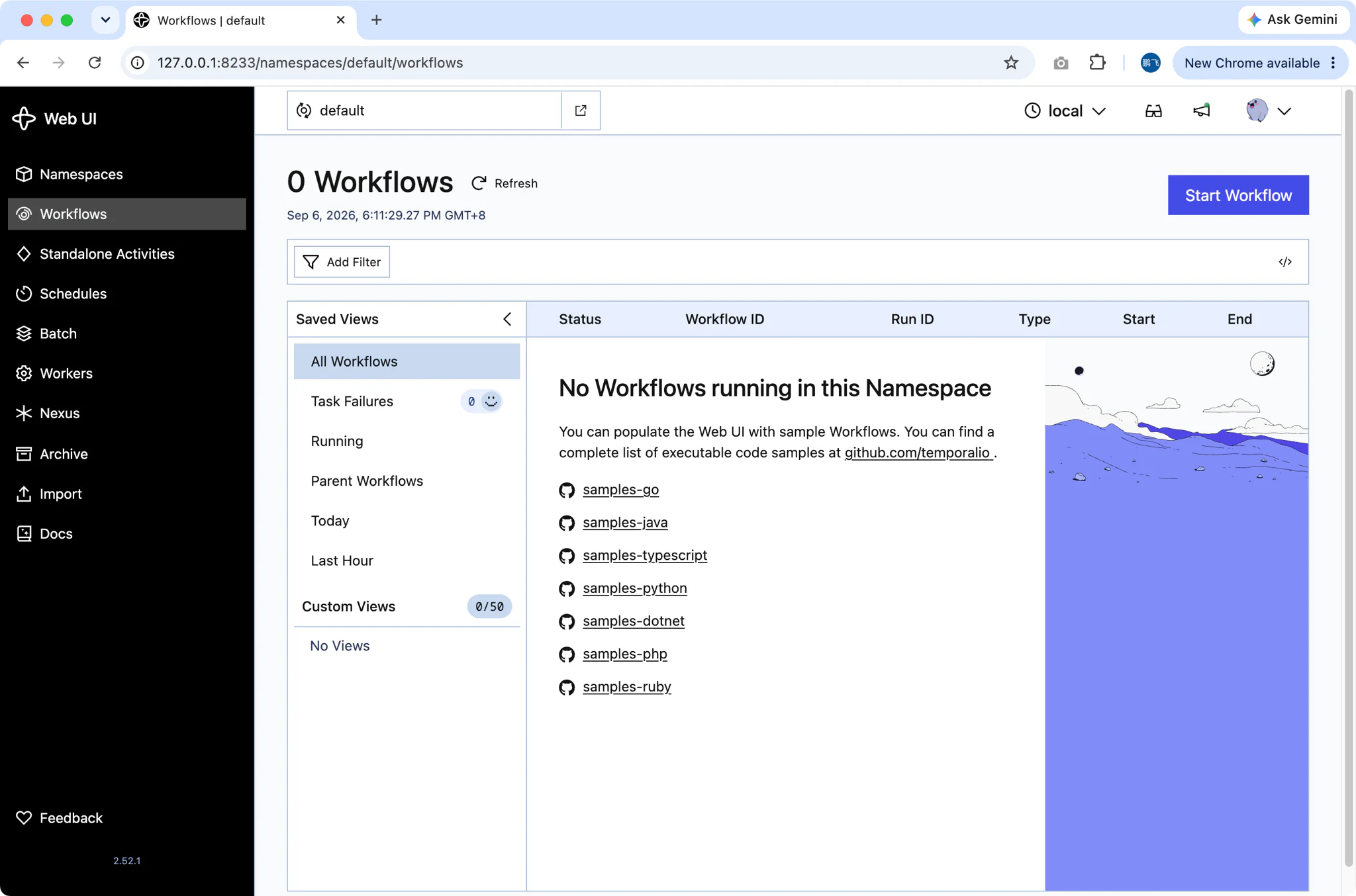Screen dimensions: 1356x896
Task: Open the Chrome extensions puzzle icon
Action: [1097, 63]
